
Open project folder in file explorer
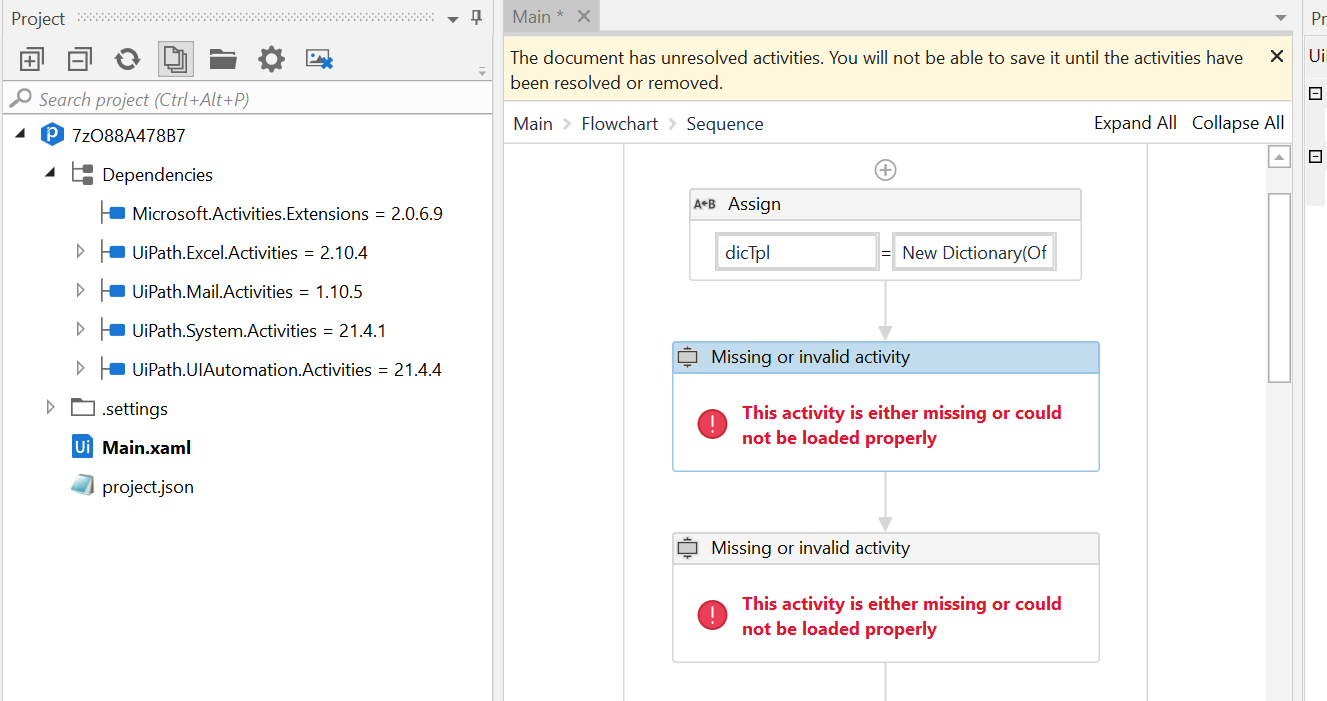pyautogui.click(x=223, y=60)
